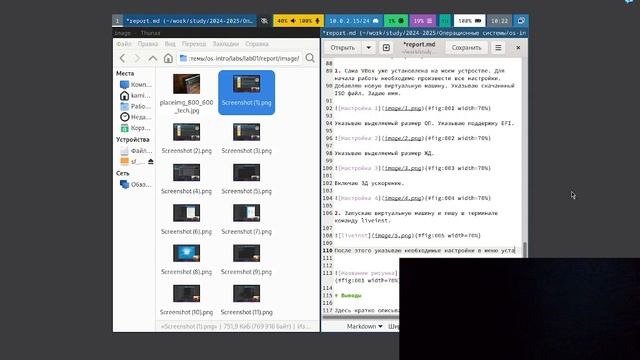
Task: Create a new document tab in editor
Action: click(386, 48)
